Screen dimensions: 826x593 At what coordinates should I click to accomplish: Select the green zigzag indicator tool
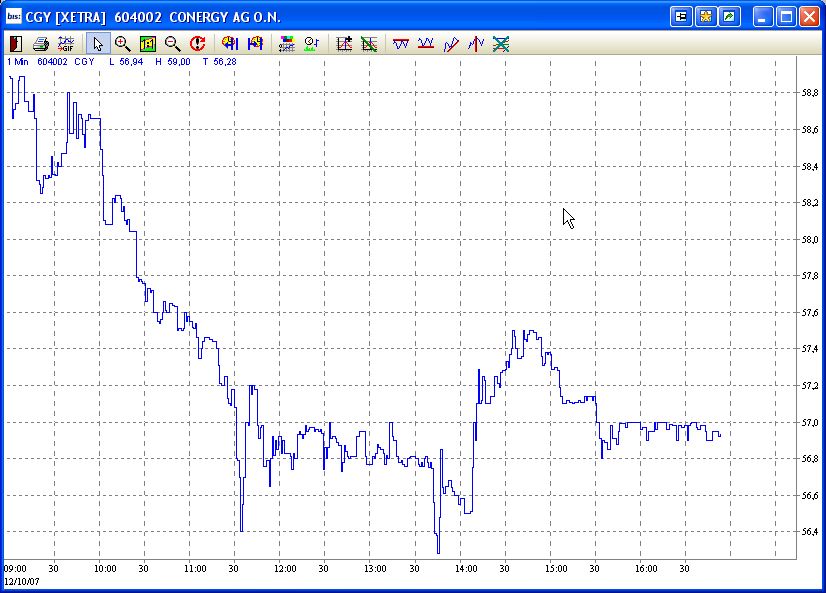click(427, 43)
